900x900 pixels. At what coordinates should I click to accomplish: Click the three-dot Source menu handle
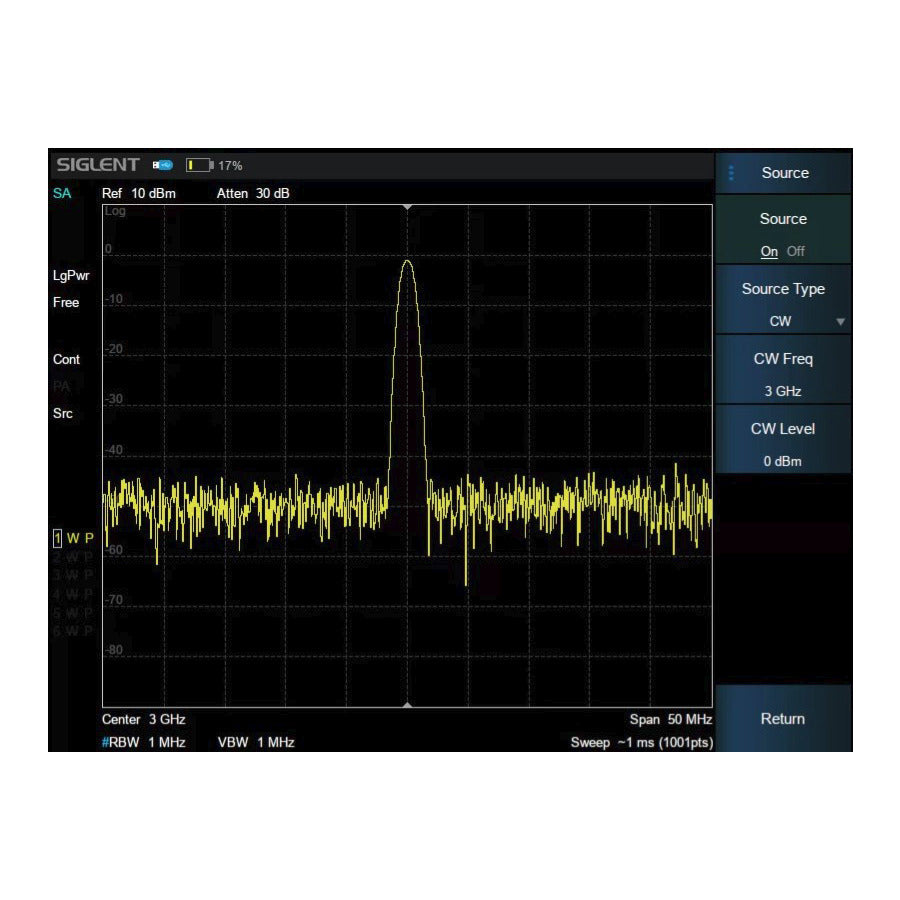tap(731, 173)
